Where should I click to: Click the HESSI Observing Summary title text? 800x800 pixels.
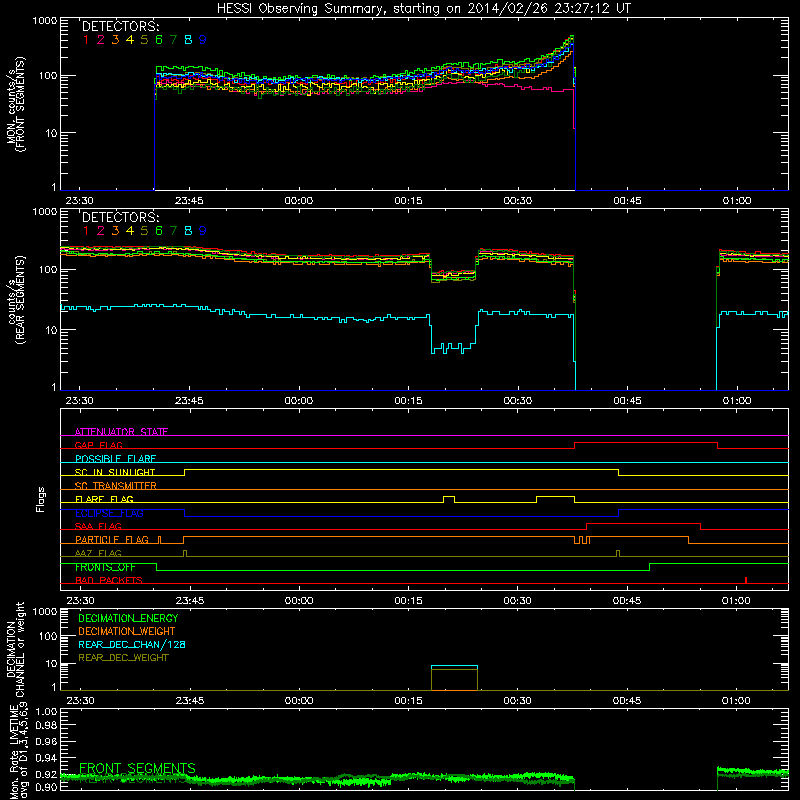tap(424, 9)
